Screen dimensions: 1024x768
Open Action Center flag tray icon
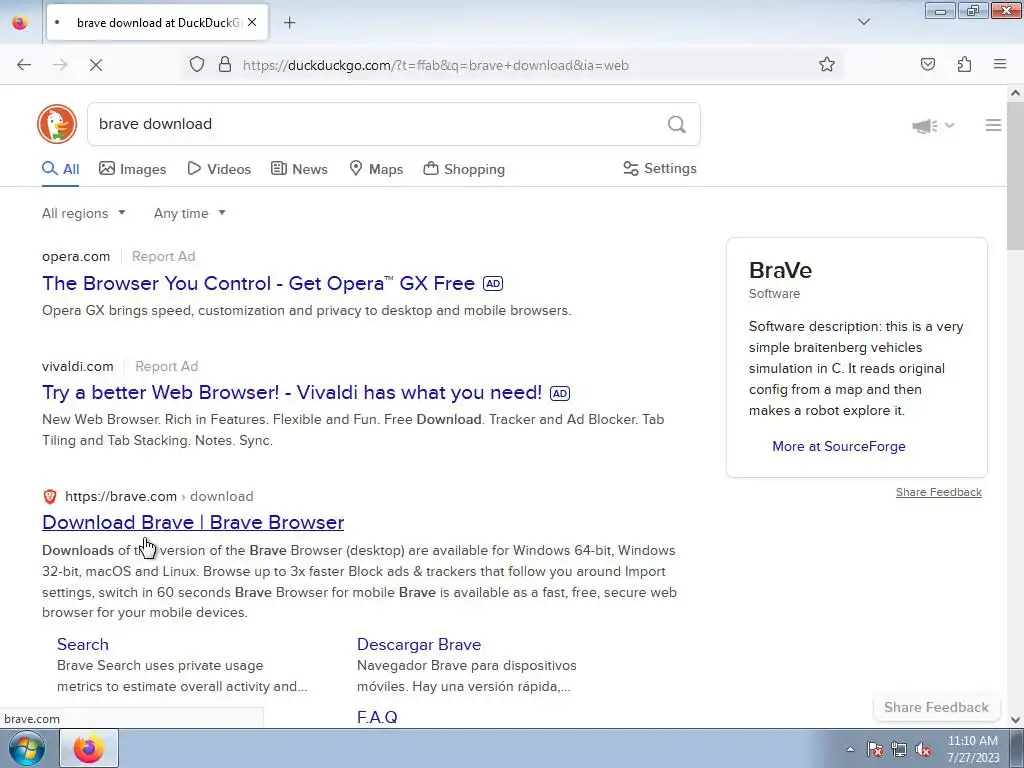(x=875, y=749)
